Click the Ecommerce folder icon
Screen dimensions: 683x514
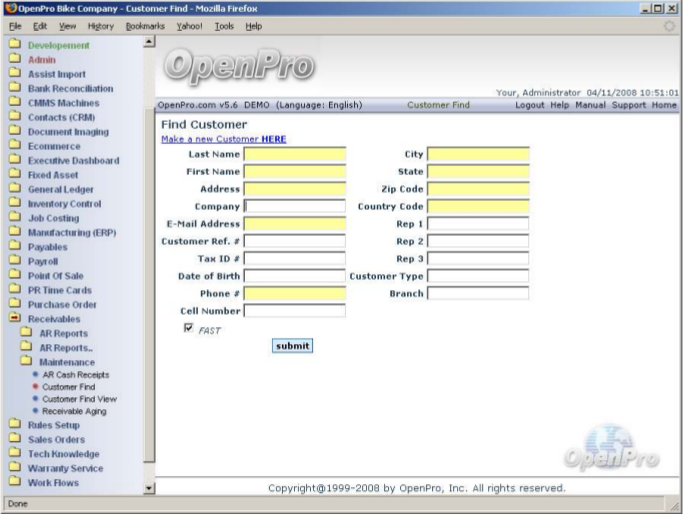15,146
